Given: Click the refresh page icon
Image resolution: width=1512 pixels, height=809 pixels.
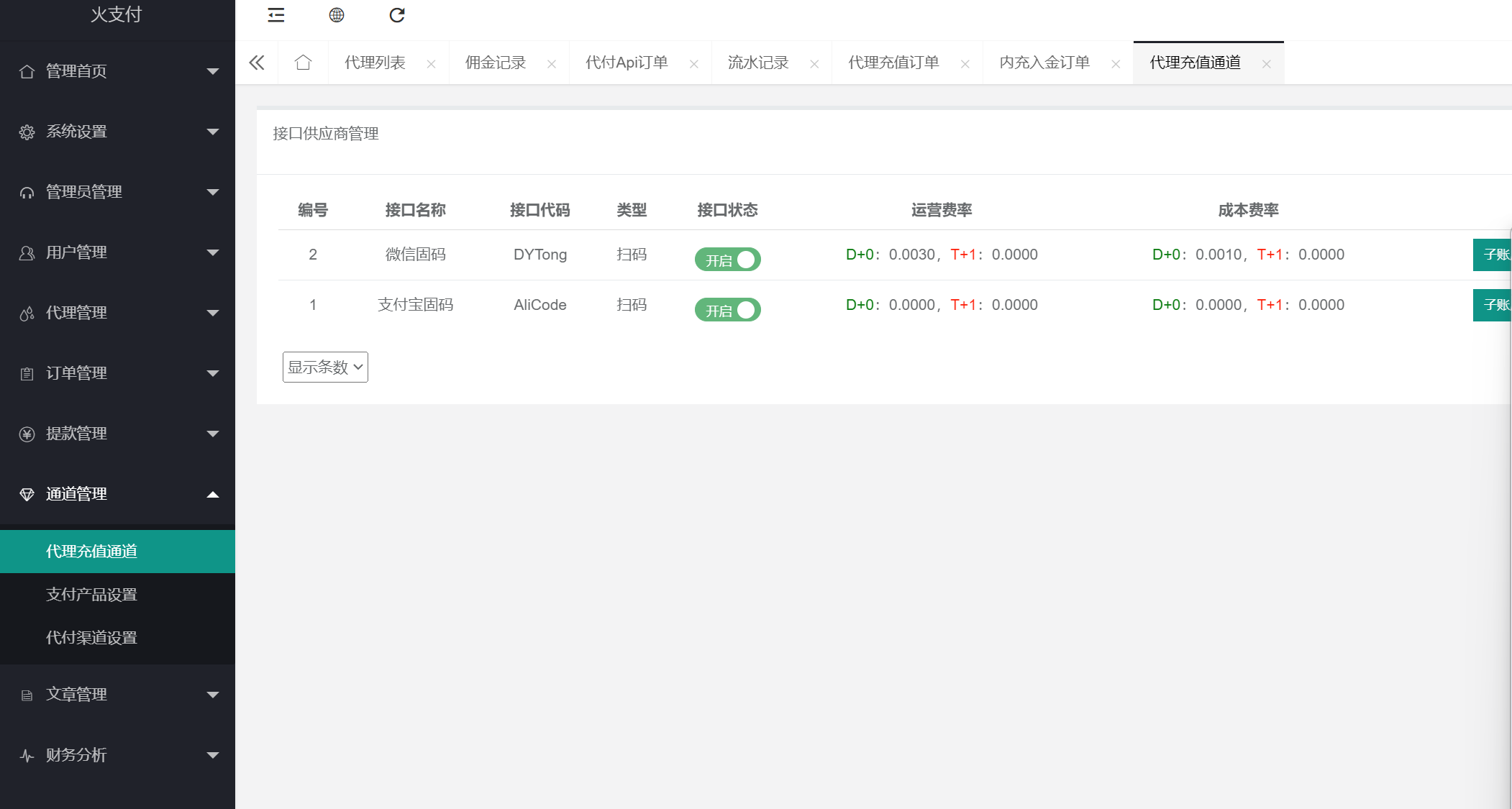Looking at the screenshot, I should click(x=397, y=15).
